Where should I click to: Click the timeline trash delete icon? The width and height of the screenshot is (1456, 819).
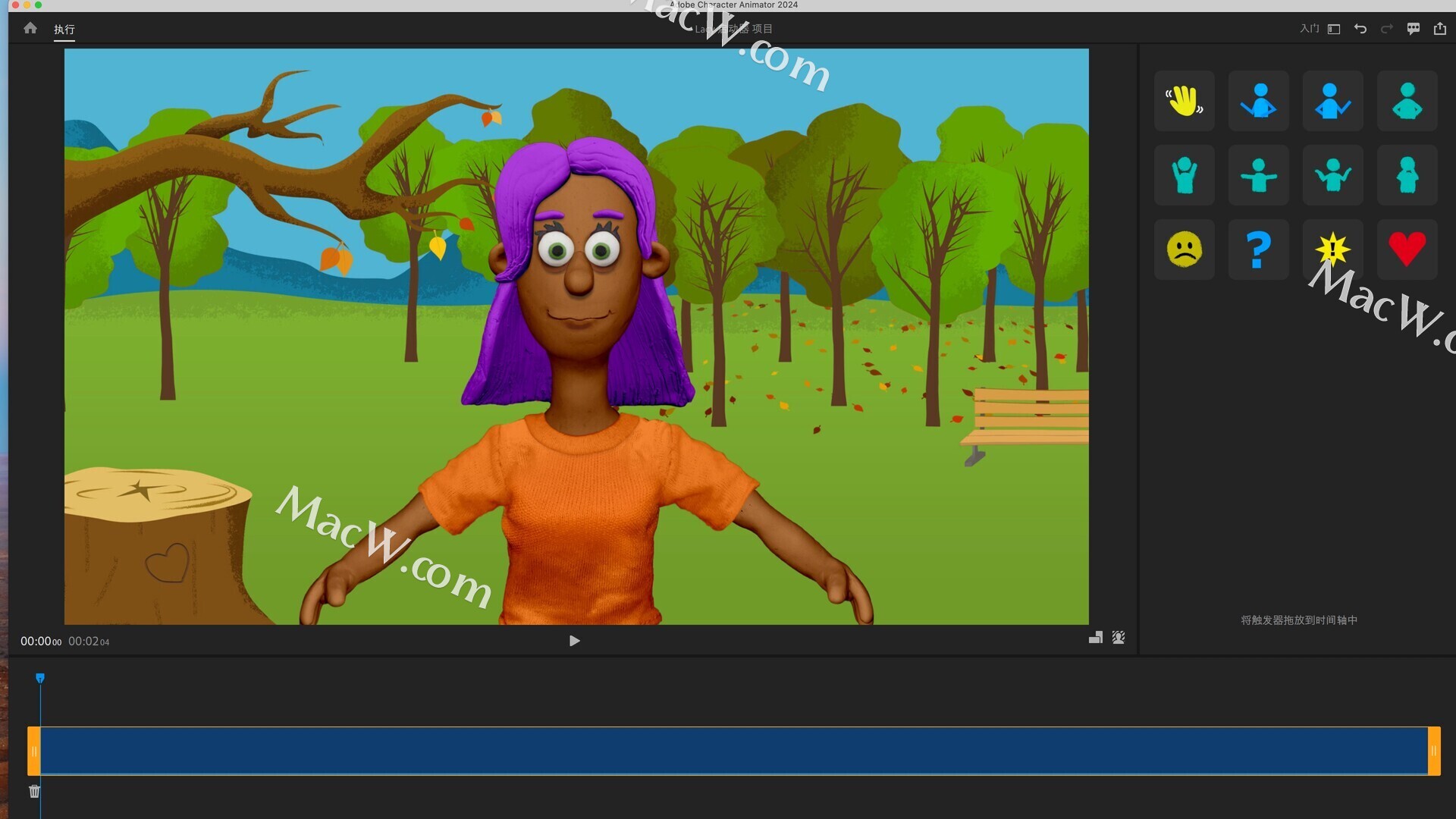pos(35,792)
